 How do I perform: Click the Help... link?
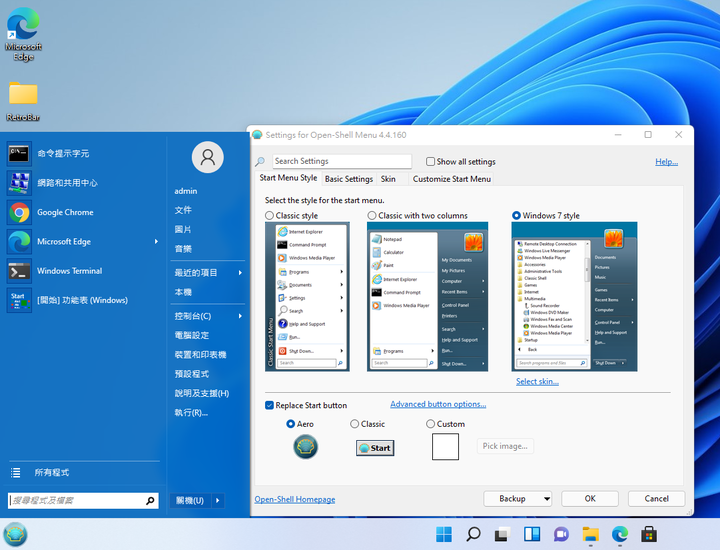pyautogui.click(x=666, y=162)
